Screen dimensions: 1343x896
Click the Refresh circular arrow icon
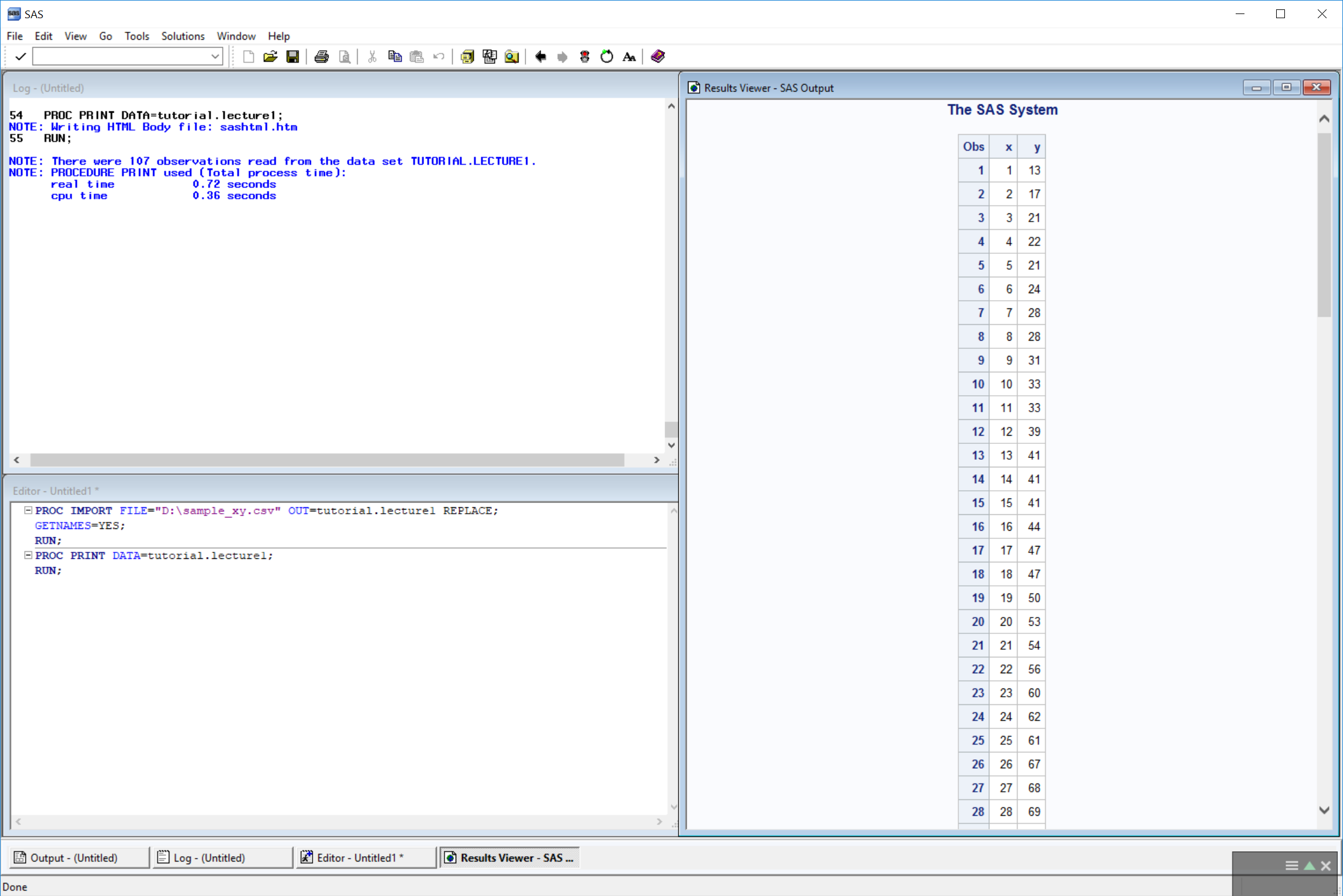(x=606, y=57)
